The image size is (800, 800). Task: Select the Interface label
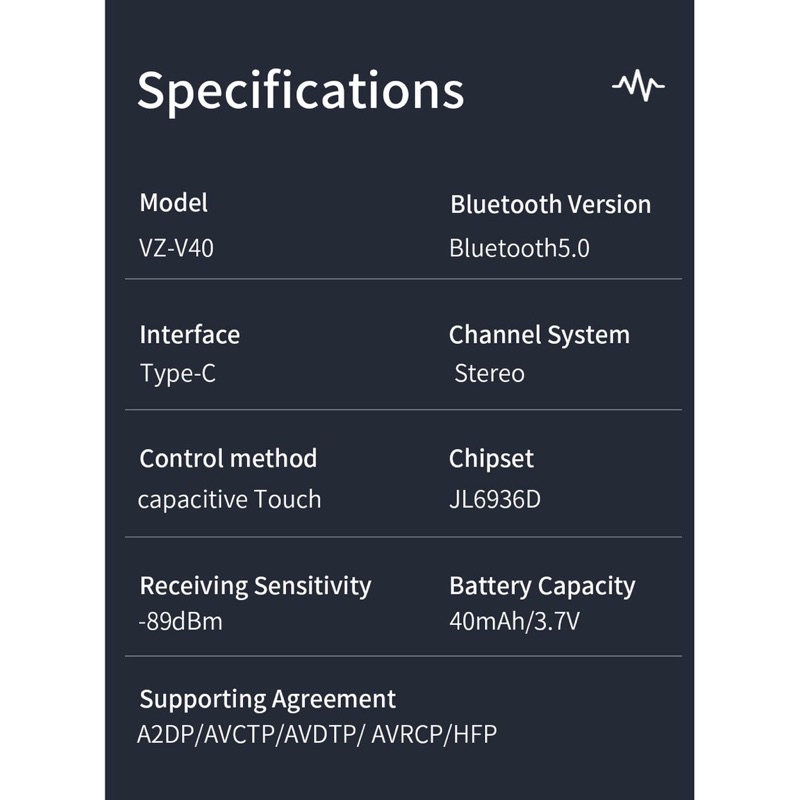point(190,334)
